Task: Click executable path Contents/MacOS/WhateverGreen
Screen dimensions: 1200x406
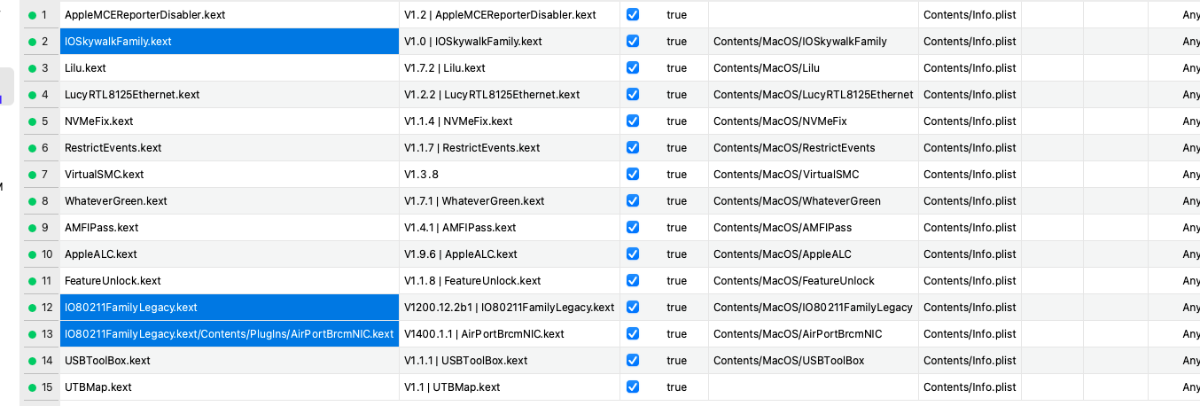Action: pos(813,200)
